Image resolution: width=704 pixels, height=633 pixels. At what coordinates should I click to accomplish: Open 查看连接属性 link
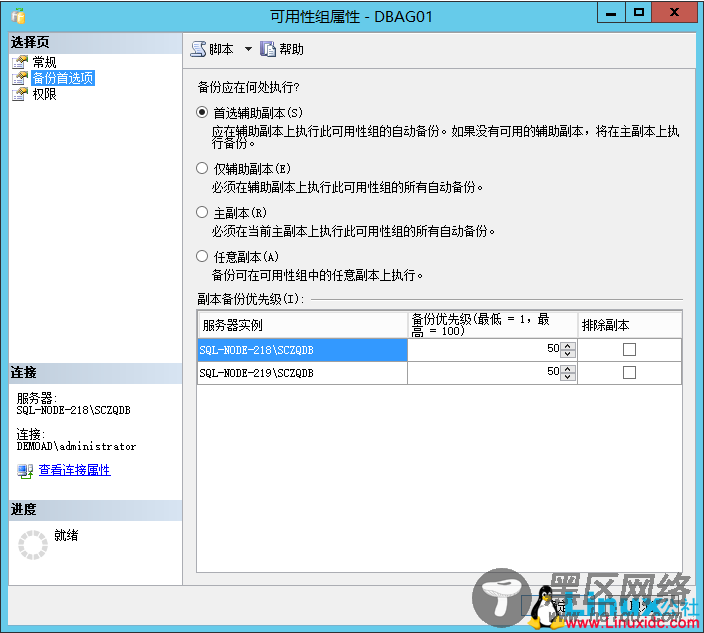[x=75, y=470]
